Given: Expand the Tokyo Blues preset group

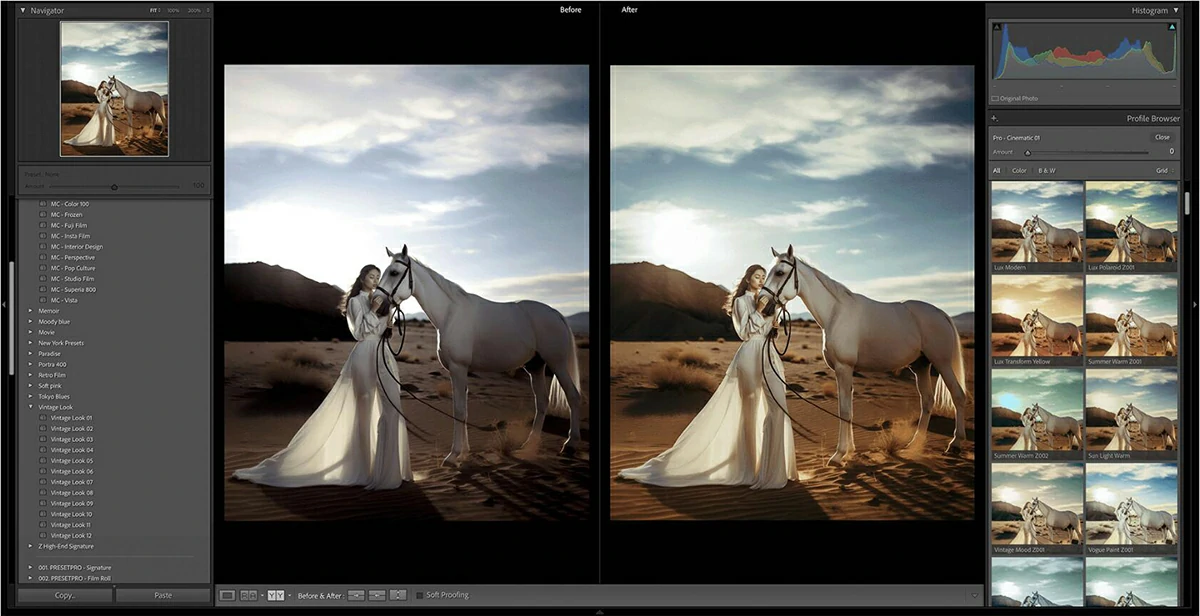Looking at the screenshot, I should (30, 396).
